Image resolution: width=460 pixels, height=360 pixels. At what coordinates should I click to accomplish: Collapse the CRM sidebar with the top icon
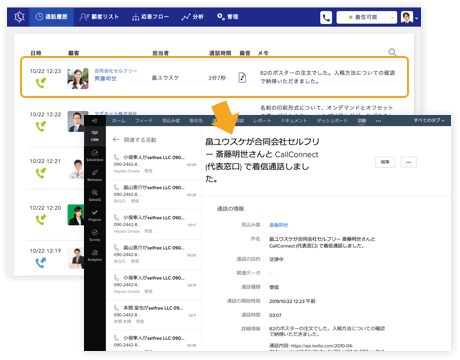[x=95, y=121]
